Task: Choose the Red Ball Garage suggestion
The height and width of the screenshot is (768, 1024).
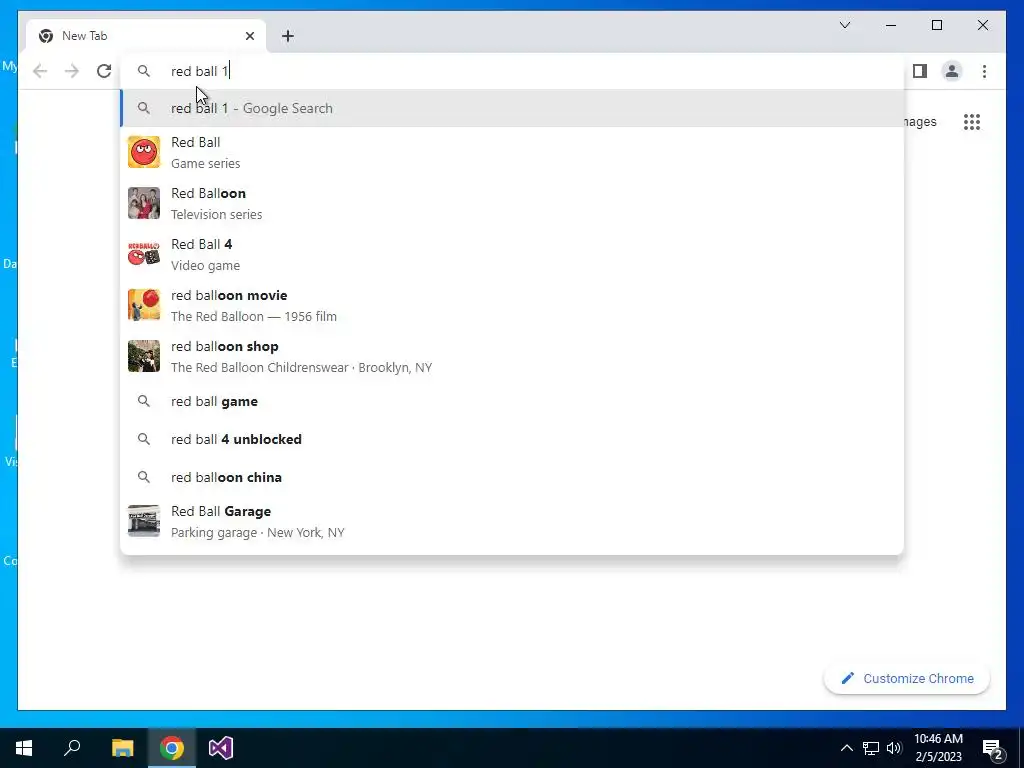Action: point(512,521)
